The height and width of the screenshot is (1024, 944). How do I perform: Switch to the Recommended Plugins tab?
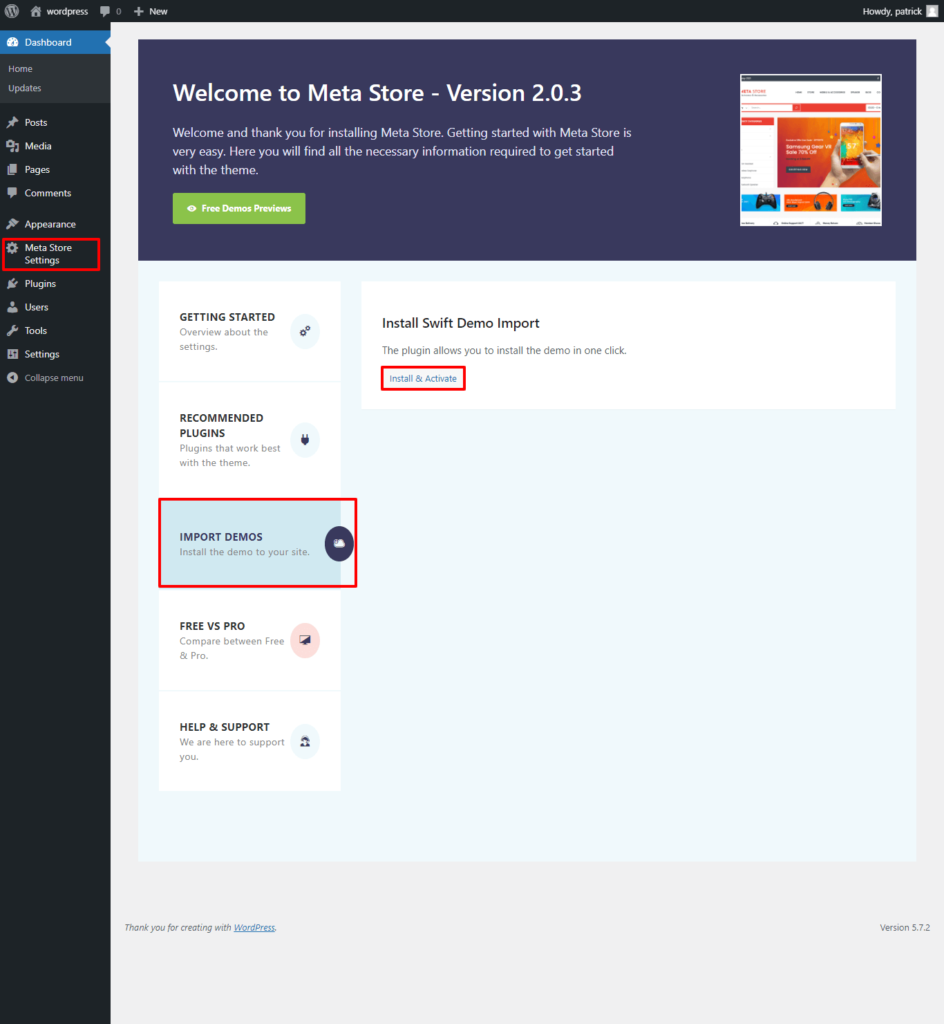click(249, 440)
